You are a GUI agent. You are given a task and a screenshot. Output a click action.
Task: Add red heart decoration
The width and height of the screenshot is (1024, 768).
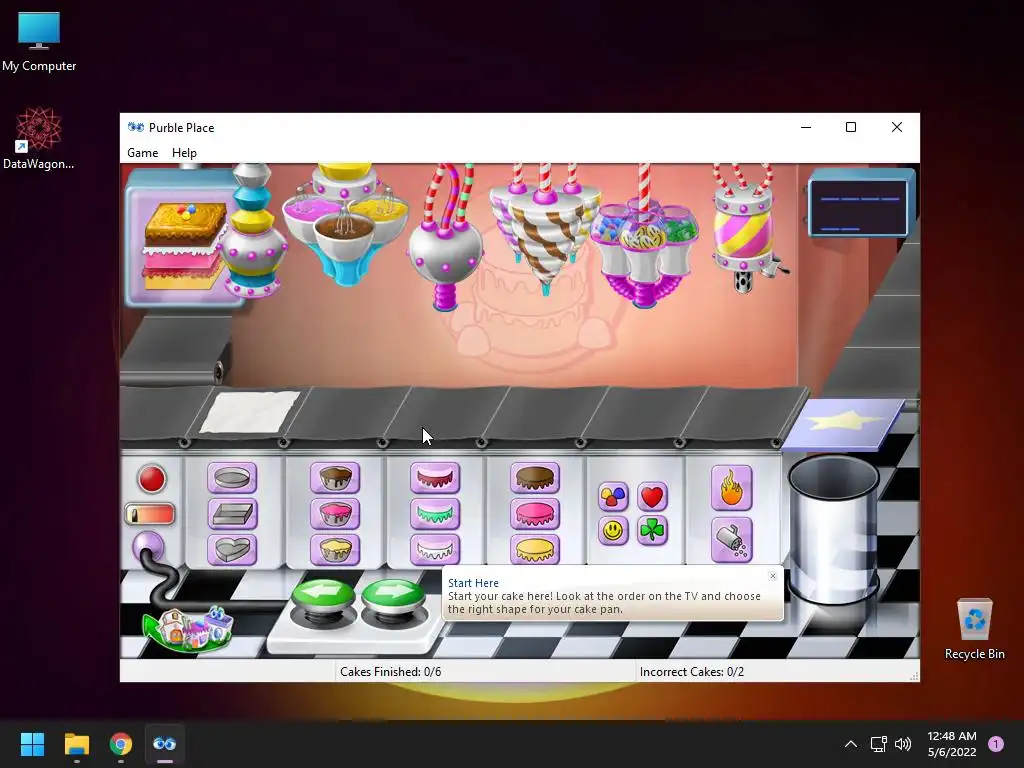652,496
